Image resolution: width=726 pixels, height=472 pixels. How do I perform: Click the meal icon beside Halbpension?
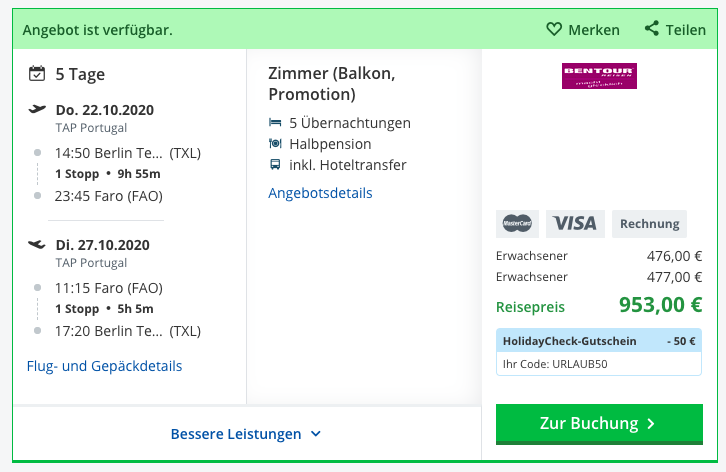[275, 144]
